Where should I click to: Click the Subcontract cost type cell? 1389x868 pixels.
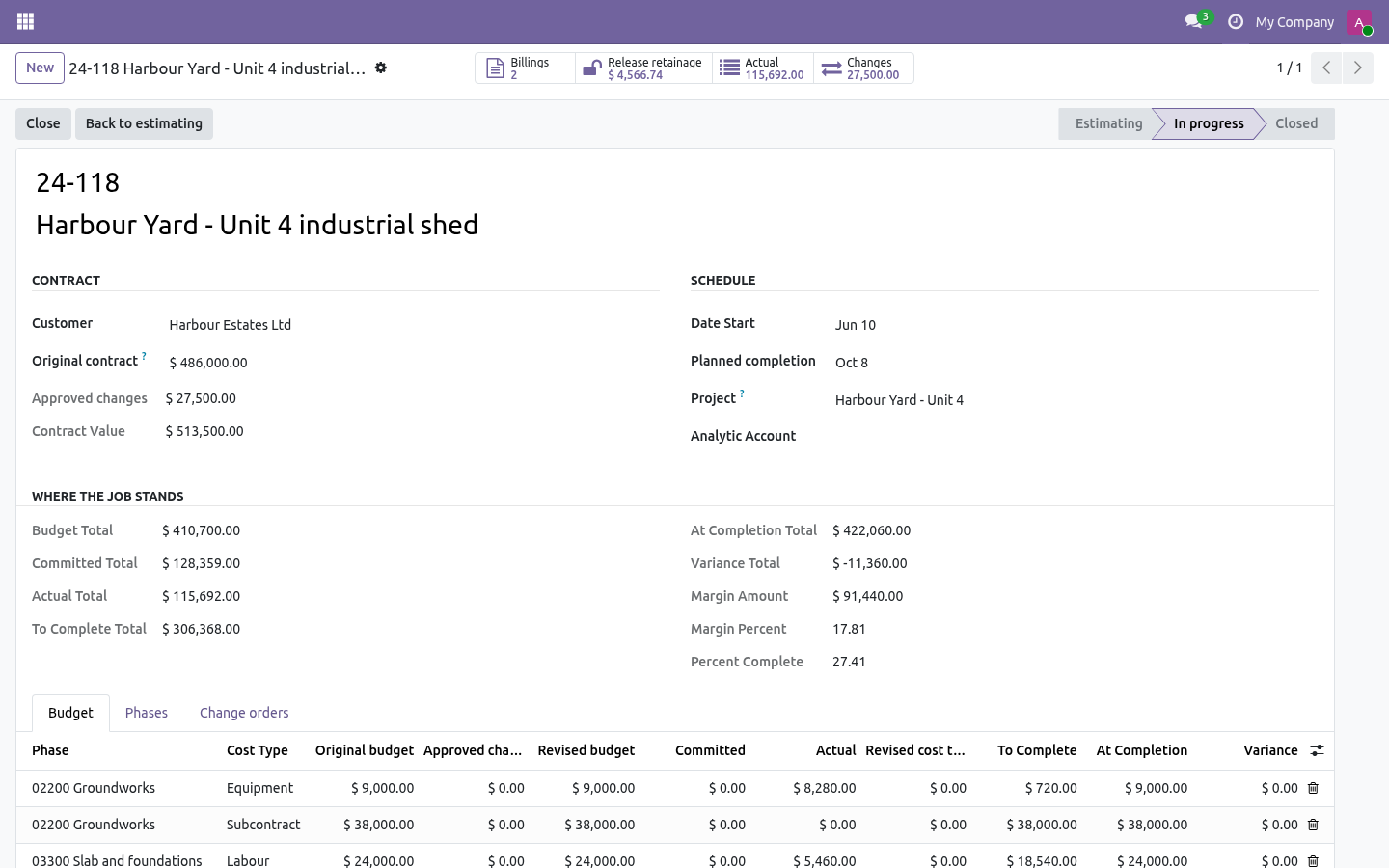(x=263, y=825)
